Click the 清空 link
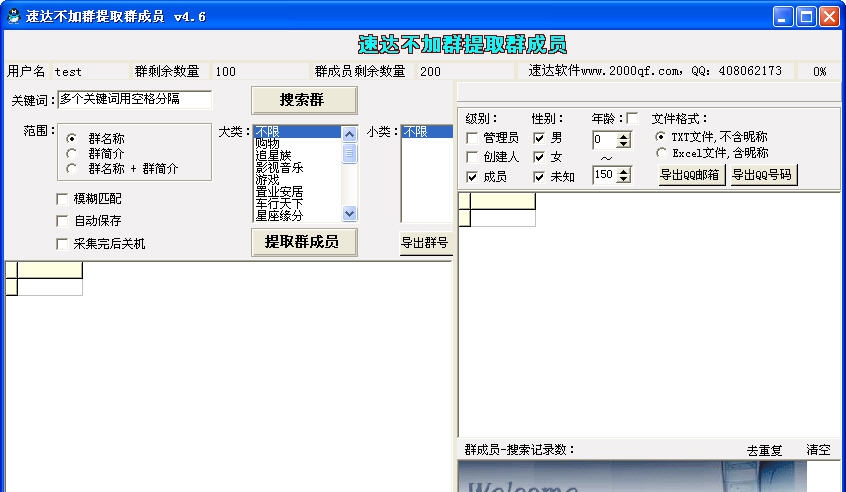The width and height of the screenshot is (846, 492). coord(818,450)
